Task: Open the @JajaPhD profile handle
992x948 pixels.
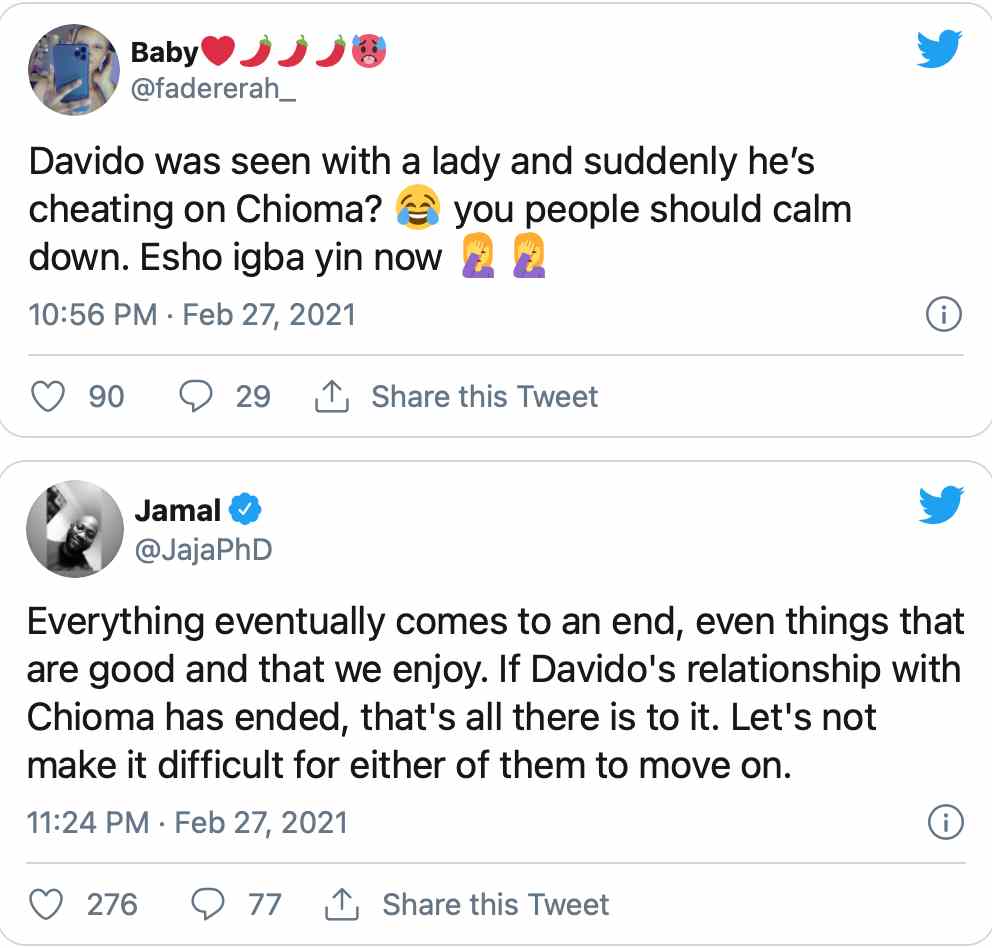Action: (x=203, y=548)
